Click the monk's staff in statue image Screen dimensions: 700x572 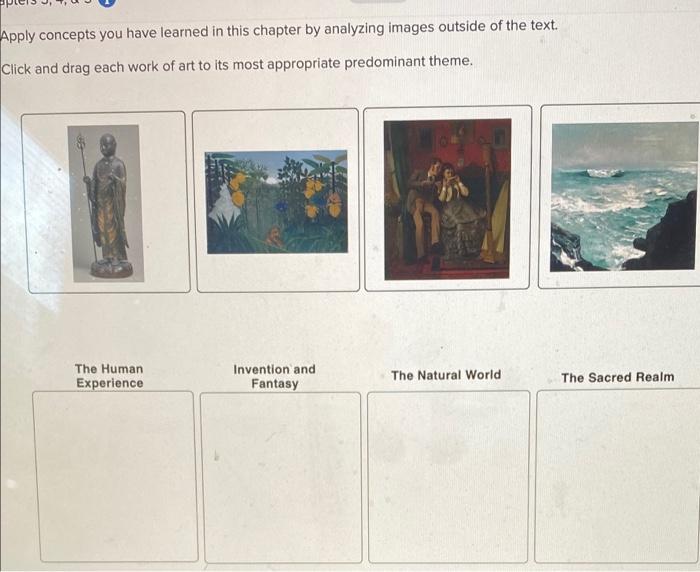[86, 196]
